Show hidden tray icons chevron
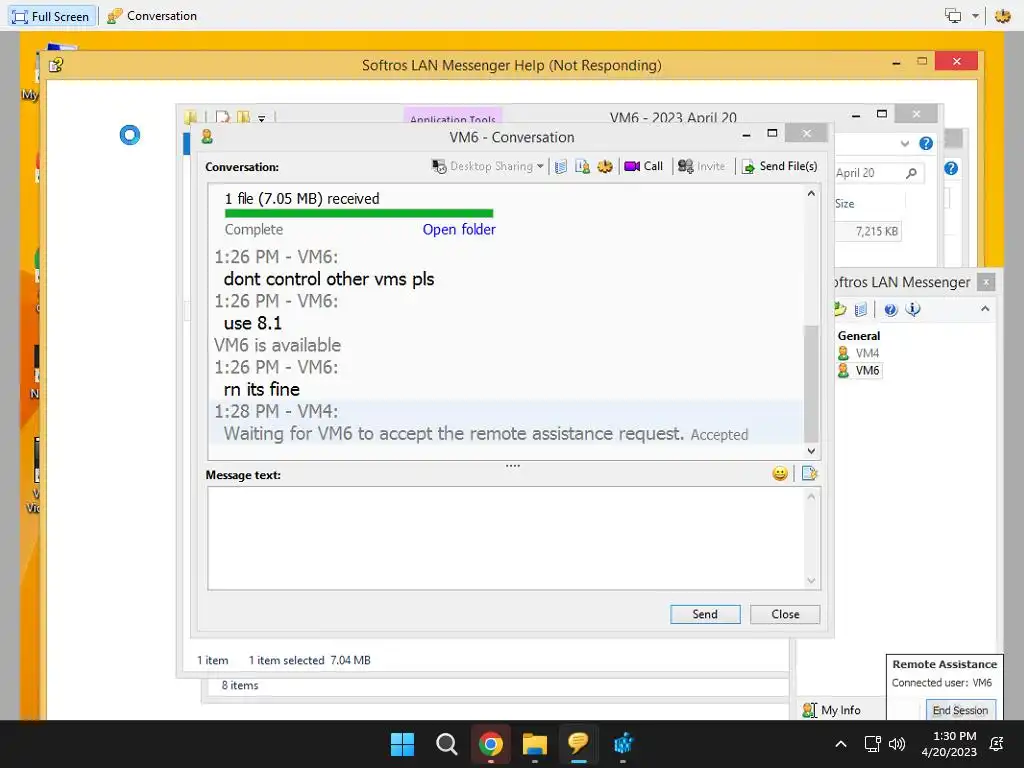The height and width of the screenshot is (768, 1024). tap(841, 744)
